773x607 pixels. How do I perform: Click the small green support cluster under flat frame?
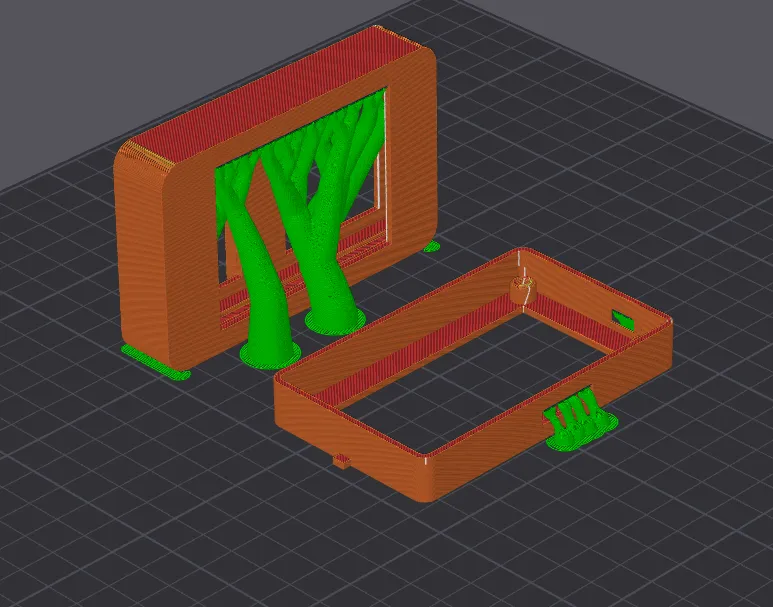[x=580, y=420]
